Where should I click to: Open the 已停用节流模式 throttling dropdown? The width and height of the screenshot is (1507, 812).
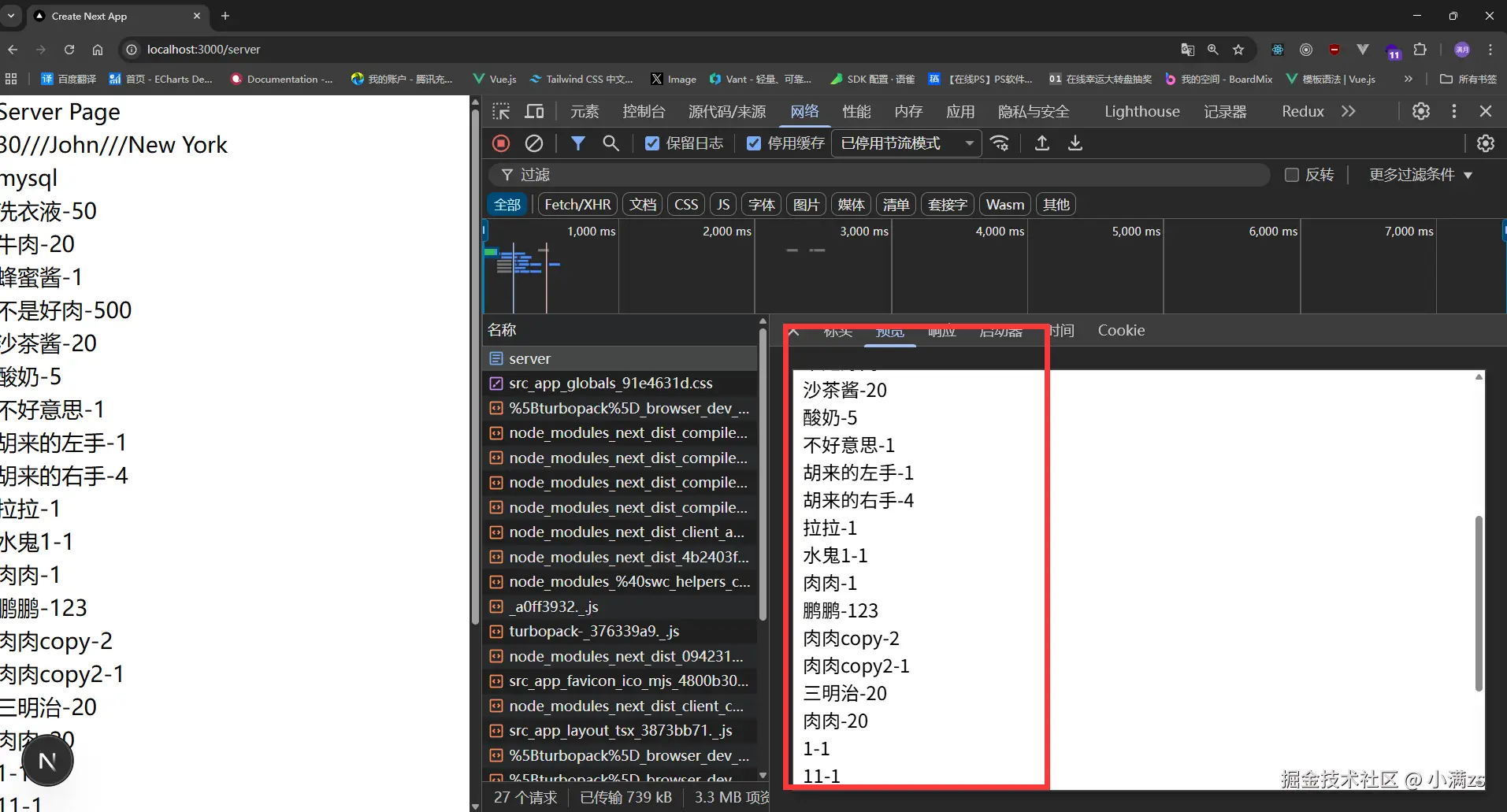tap(906, 143)
